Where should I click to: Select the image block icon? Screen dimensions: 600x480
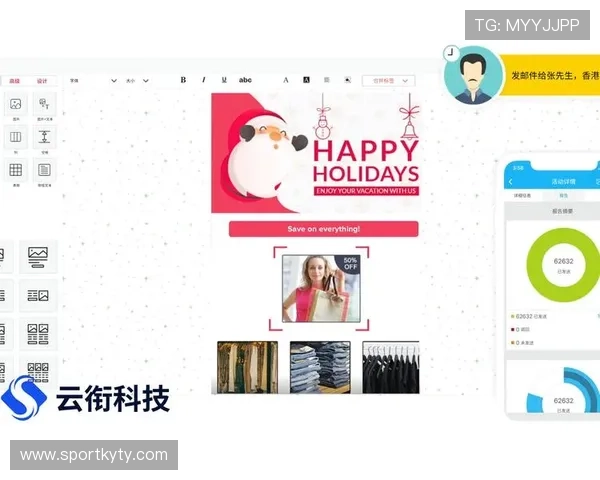coord(16,104)
